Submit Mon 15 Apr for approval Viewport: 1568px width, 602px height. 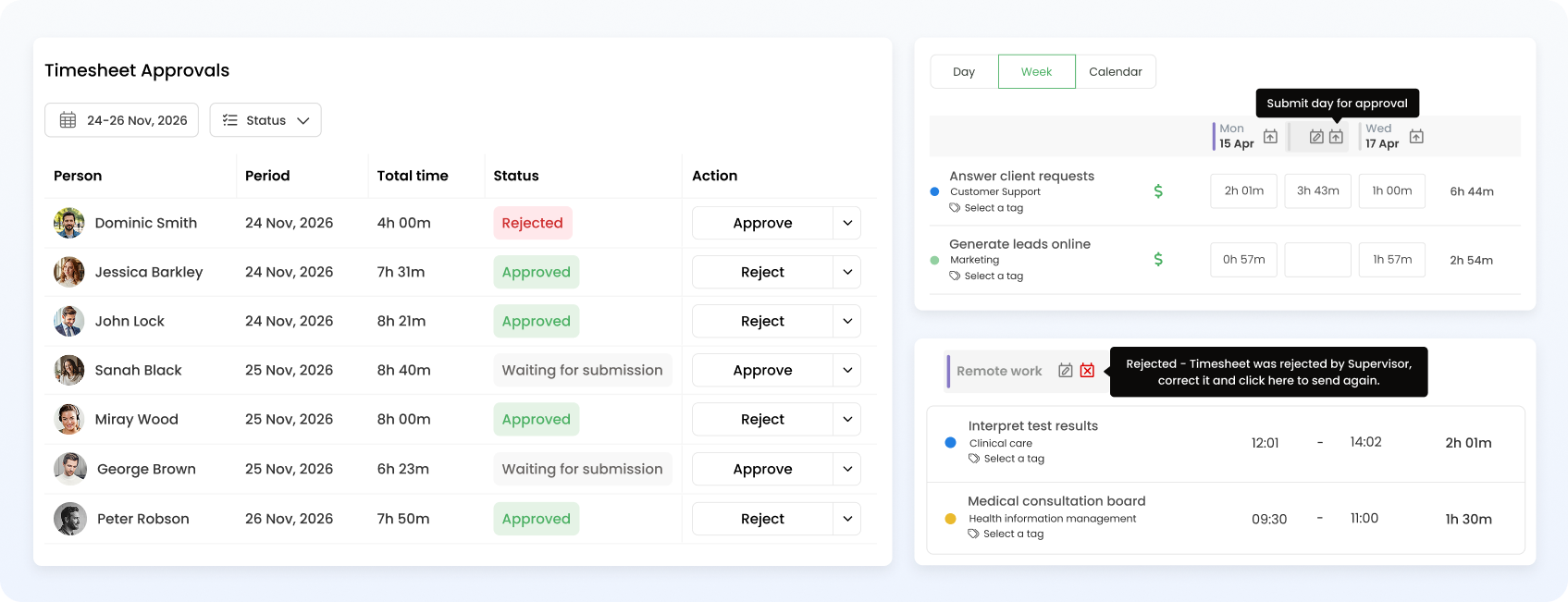(1270, 136)
